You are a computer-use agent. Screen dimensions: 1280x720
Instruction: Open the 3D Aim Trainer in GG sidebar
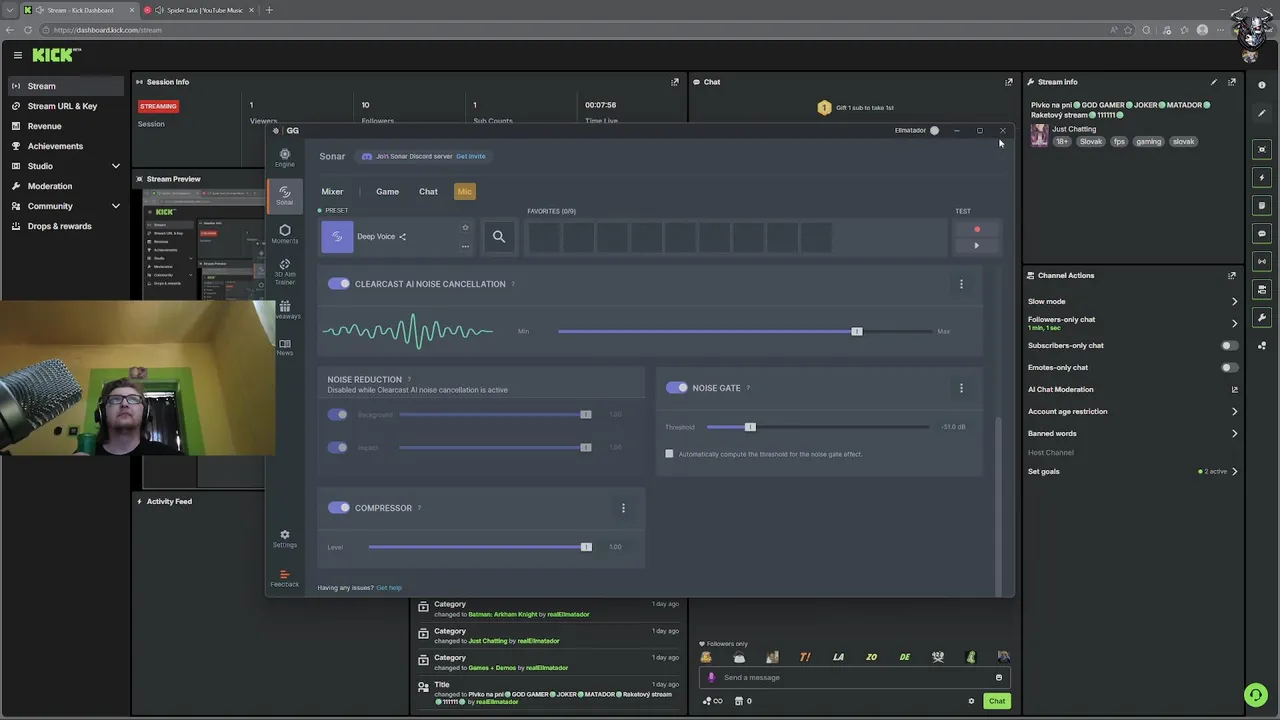coord(285,272)
